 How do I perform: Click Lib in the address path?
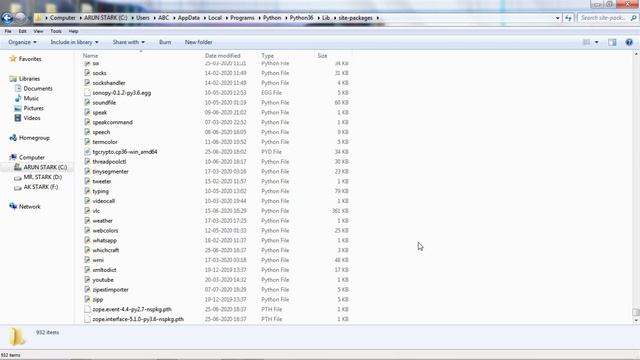tap(326, 18)
